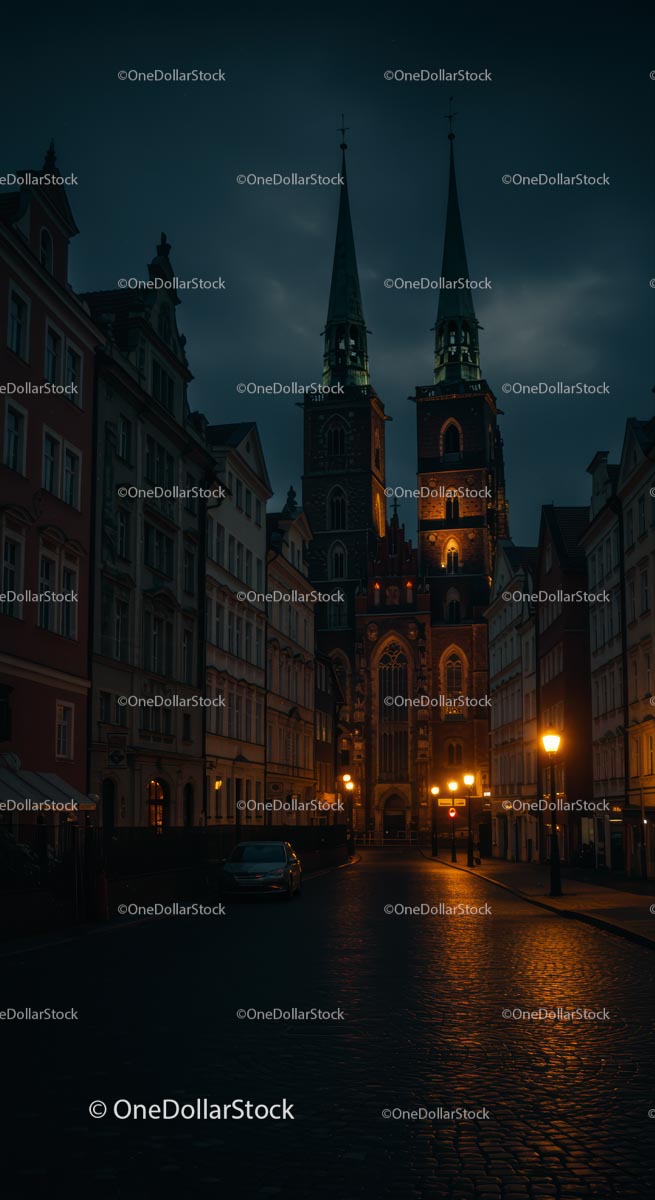Click the red traffic signal near the church
This screenshot has height=1200, width=655.
tap(452, 813)
